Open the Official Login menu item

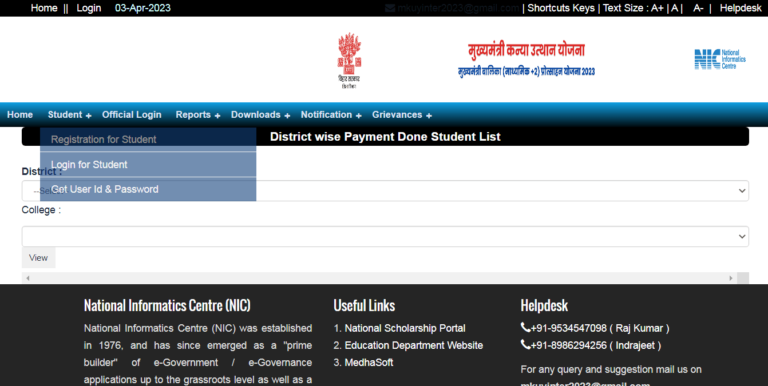click(132, 115)
